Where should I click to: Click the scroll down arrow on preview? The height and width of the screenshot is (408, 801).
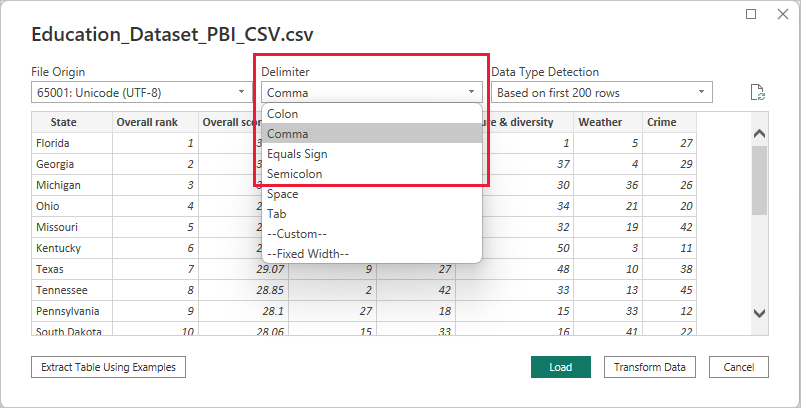click(x=760, y=314)
